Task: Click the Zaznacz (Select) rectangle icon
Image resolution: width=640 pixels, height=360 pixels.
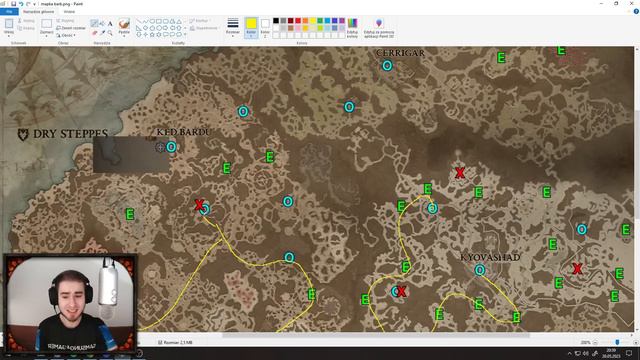Action: [x=47, y=23]
